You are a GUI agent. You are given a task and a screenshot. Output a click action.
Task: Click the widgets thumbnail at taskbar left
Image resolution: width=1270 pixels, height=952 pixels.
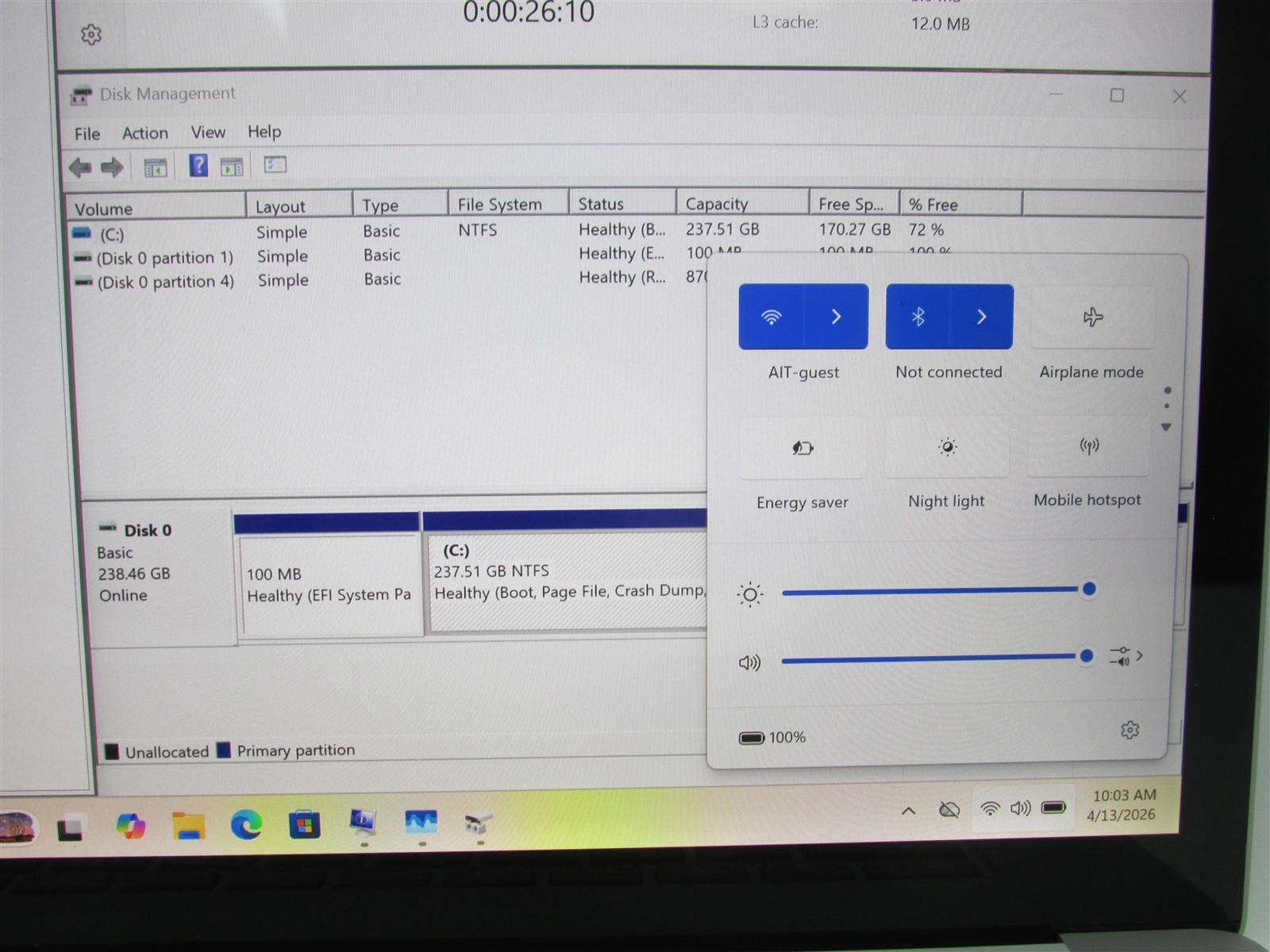18,829
